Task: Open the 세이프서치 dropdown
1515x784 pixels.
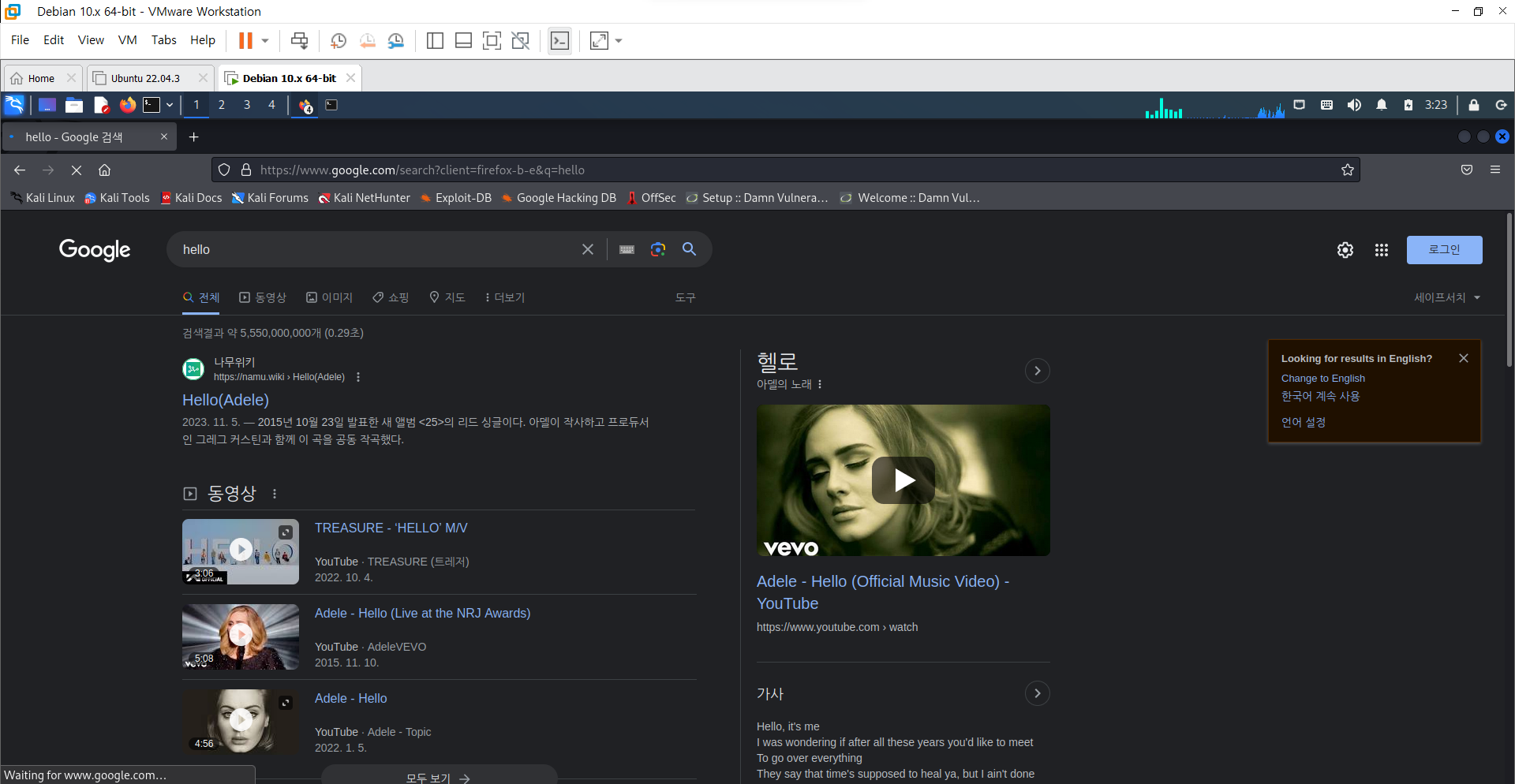Action: (x=1447, y=297)
